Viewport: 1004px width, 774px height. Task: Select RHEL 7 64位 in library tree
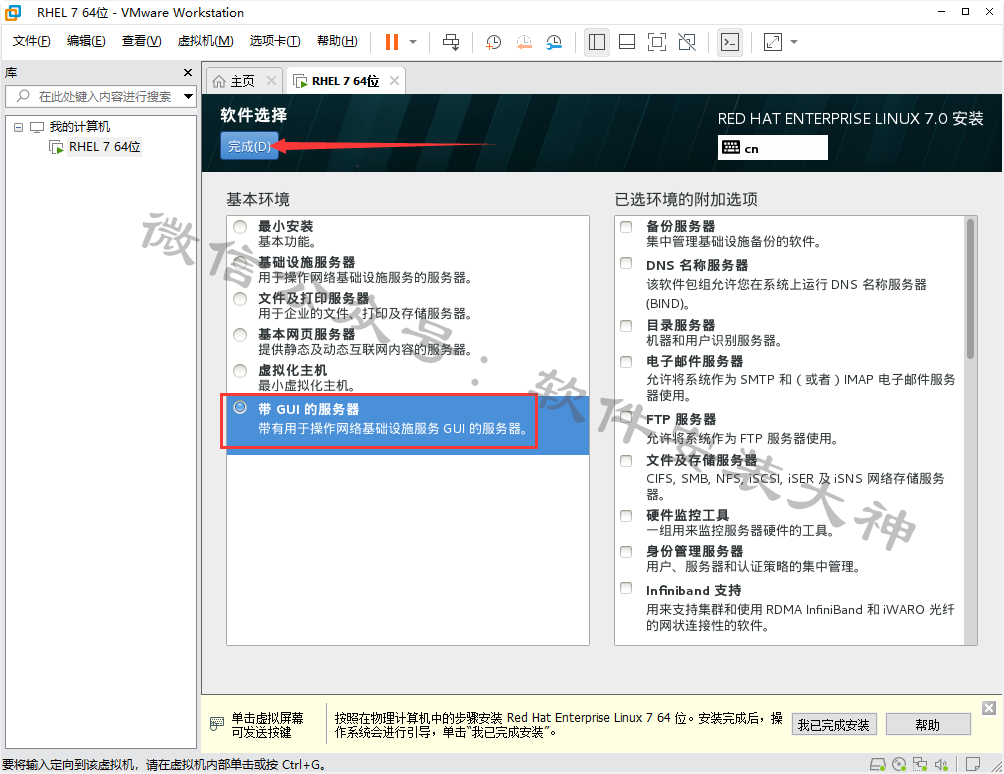[104, 147]
